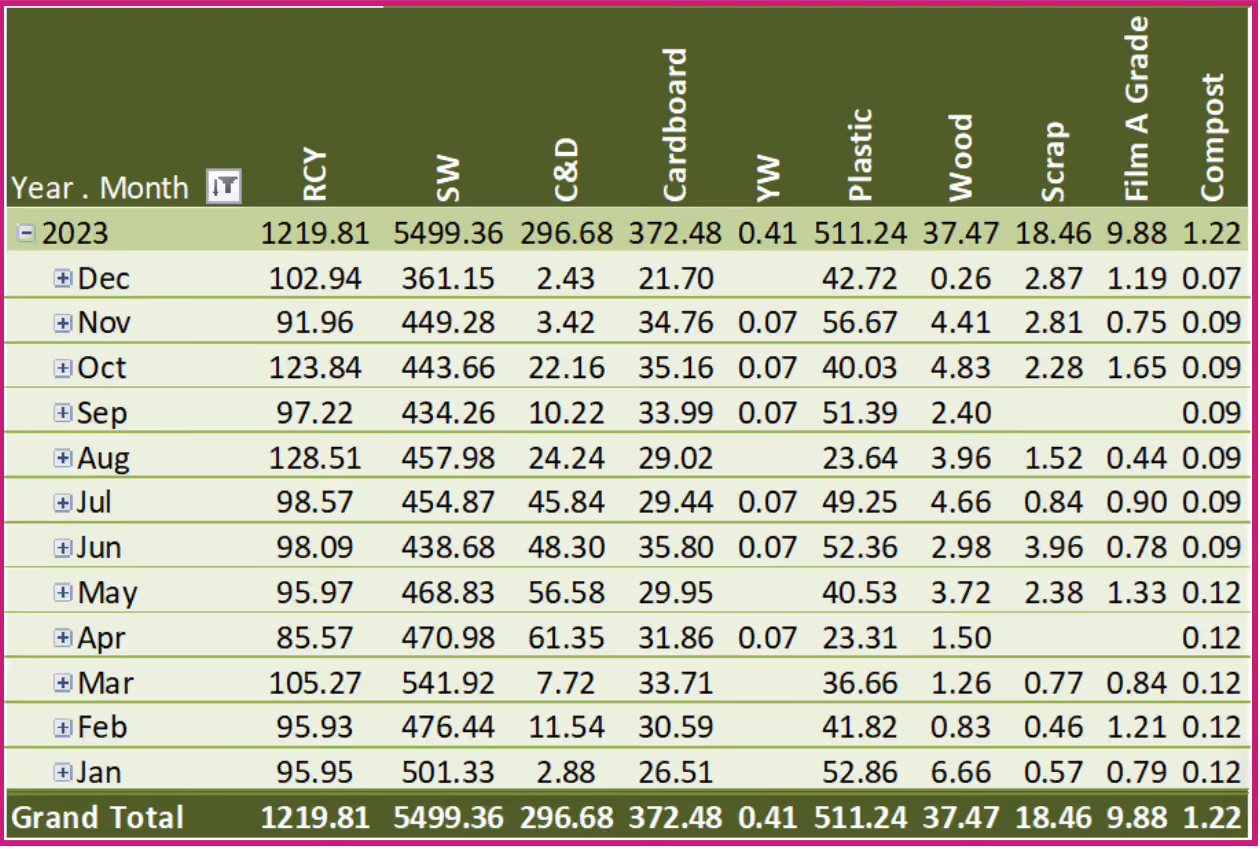Expand the Sep month row
Screen dimensions: 1260x849
(63, 412)
